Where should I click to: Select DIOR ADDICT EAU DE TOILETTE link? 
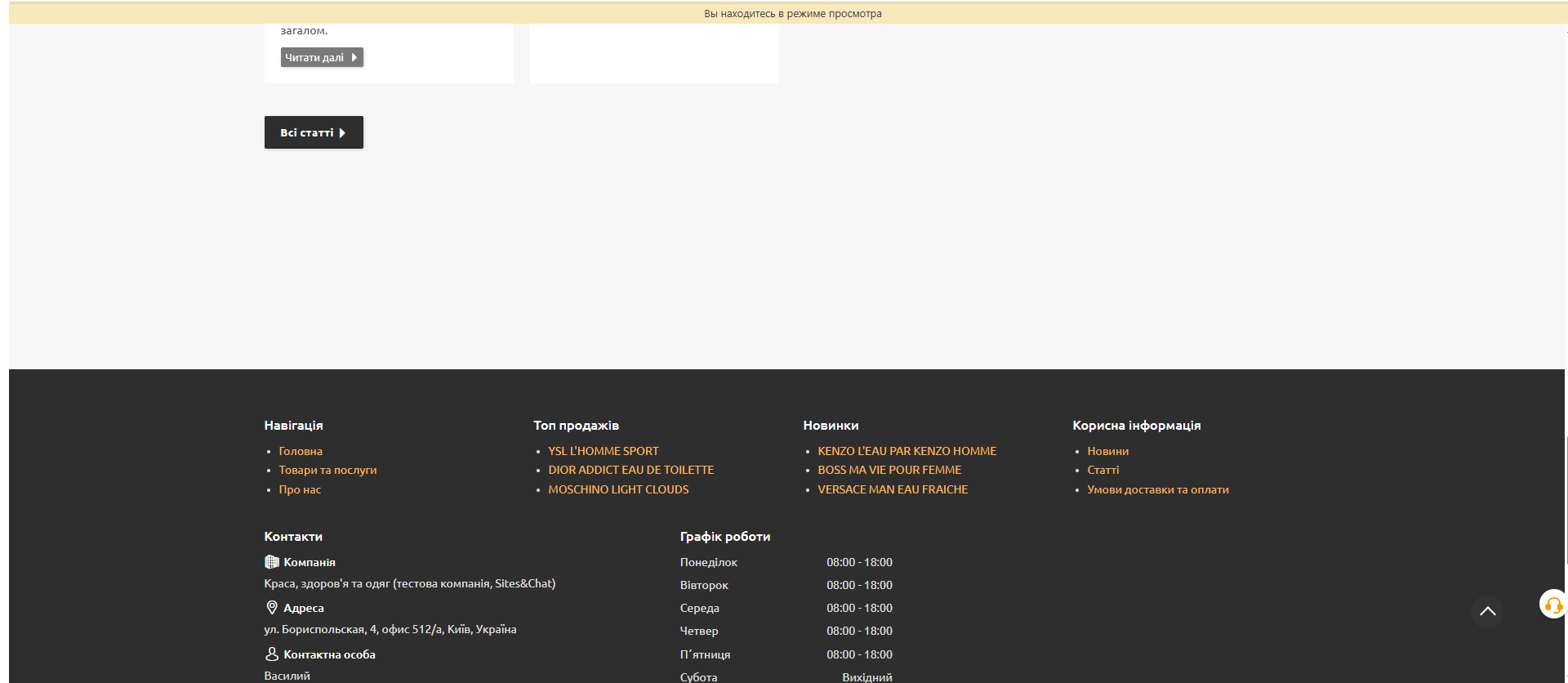631,470
